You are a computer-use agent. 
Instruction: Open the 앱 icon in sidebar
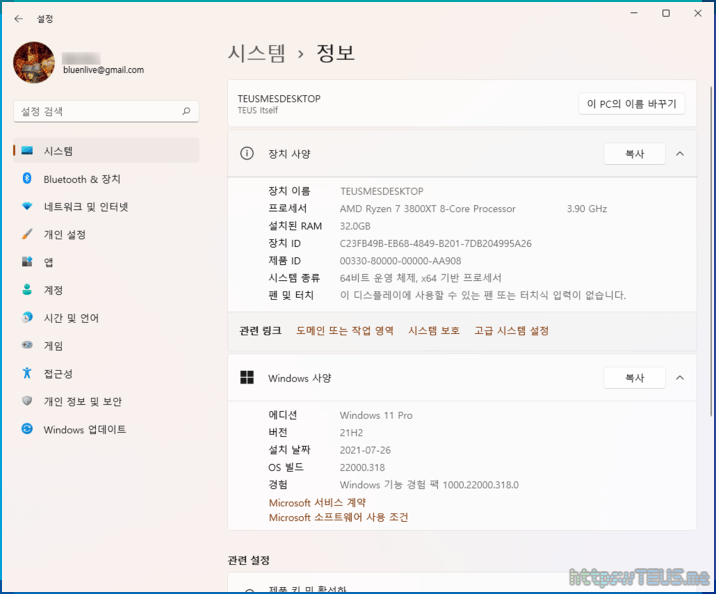[27, 262]
